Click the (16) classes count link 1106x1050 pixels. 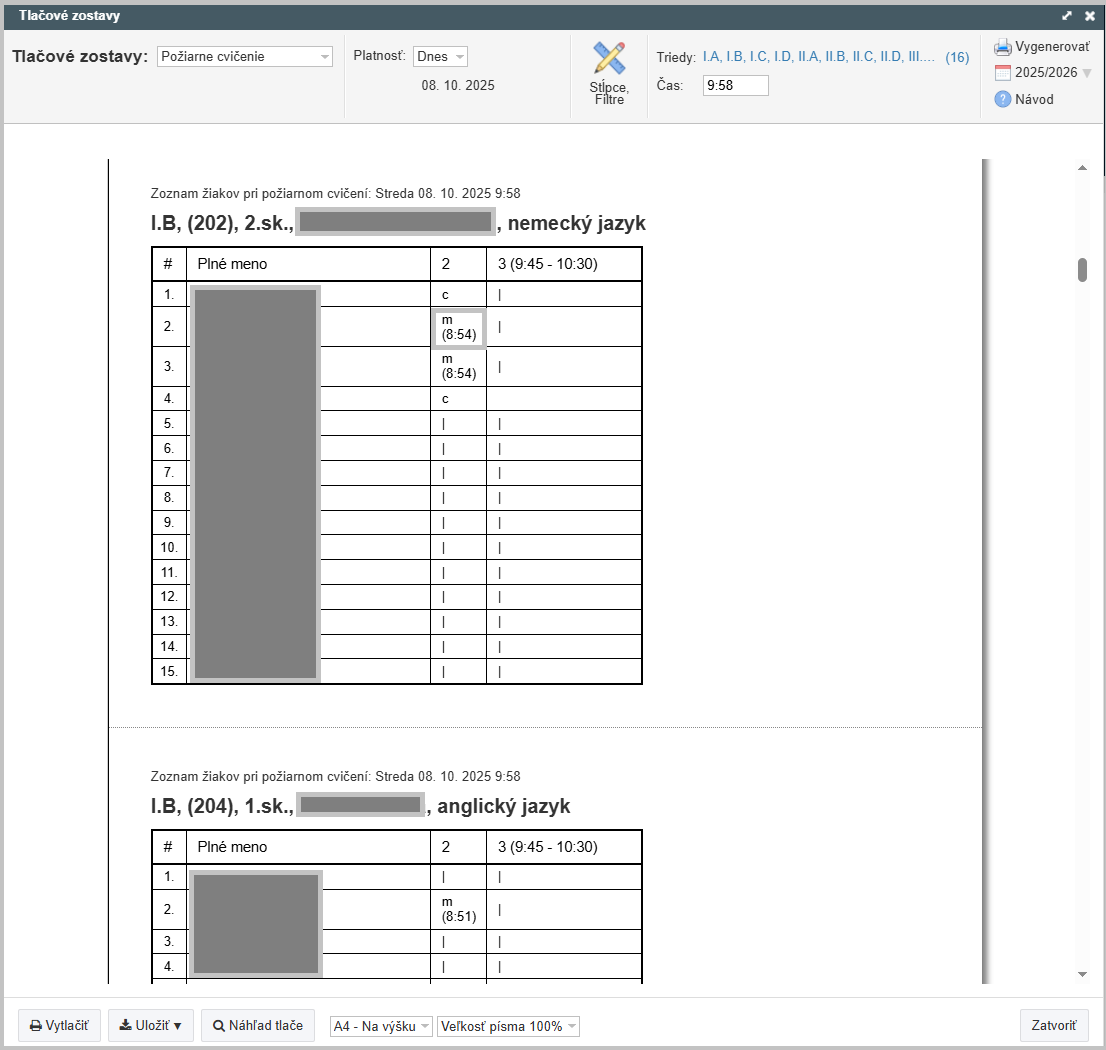click(957, 58)
